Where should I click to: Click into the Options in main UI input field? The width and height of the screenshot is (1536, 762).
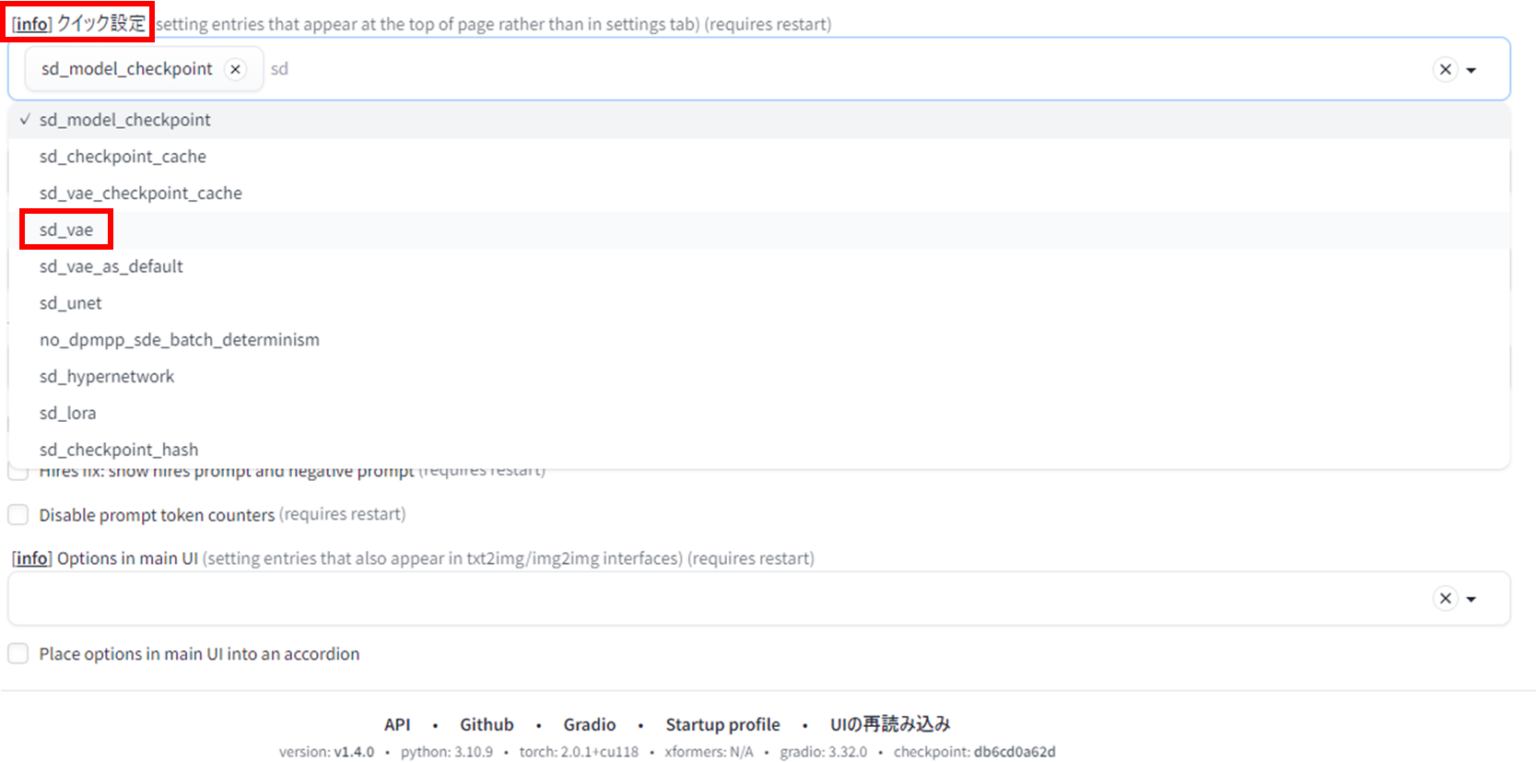click(700, 598)
